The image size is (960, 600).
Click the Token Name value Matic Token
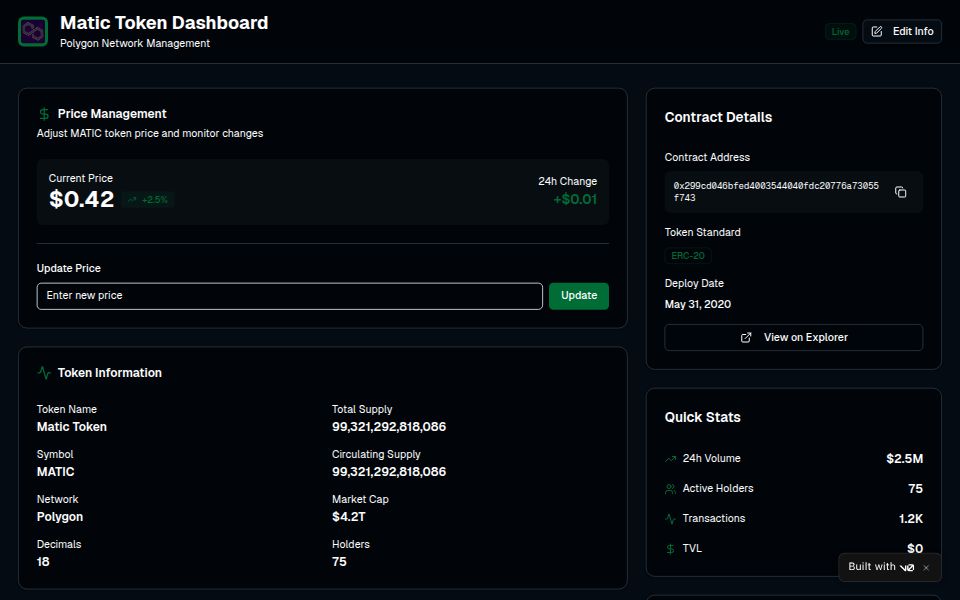pos(72,427)
